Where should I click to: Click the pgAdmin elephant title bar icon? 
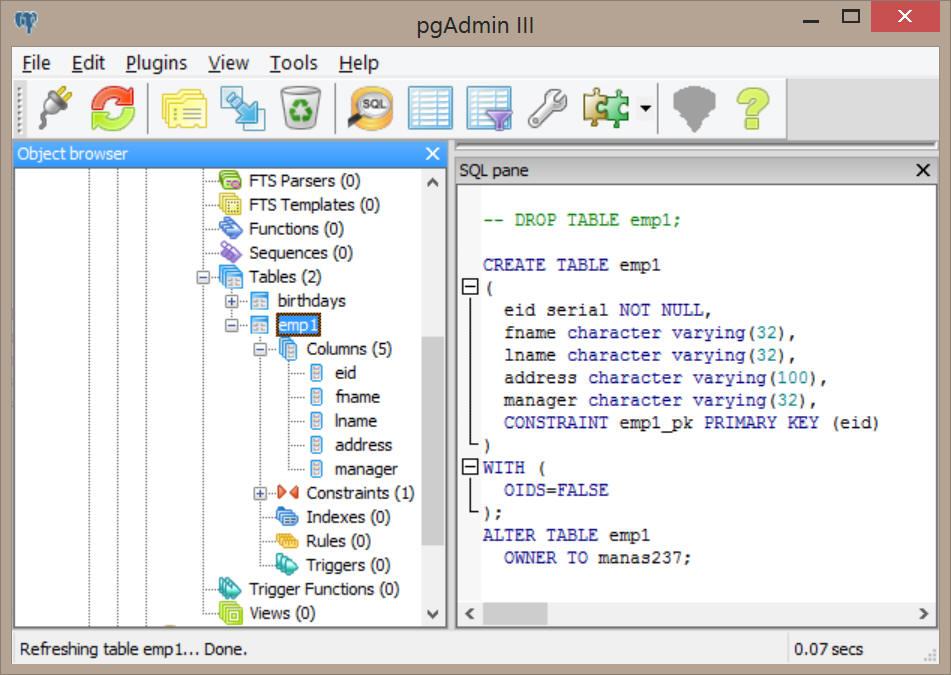coord(26,22)
